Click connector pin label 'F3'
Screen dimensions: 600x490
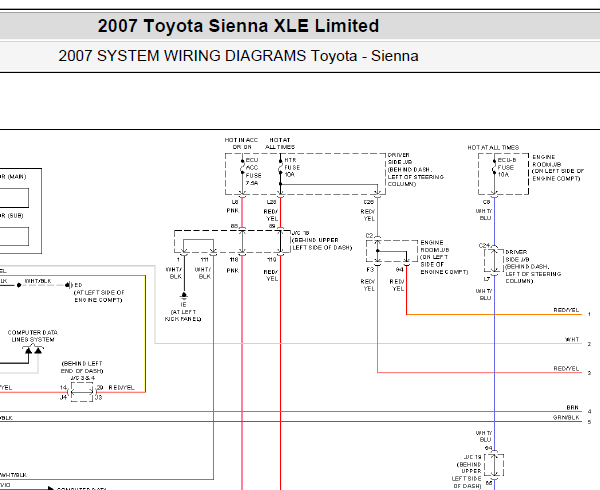(370, 270)
